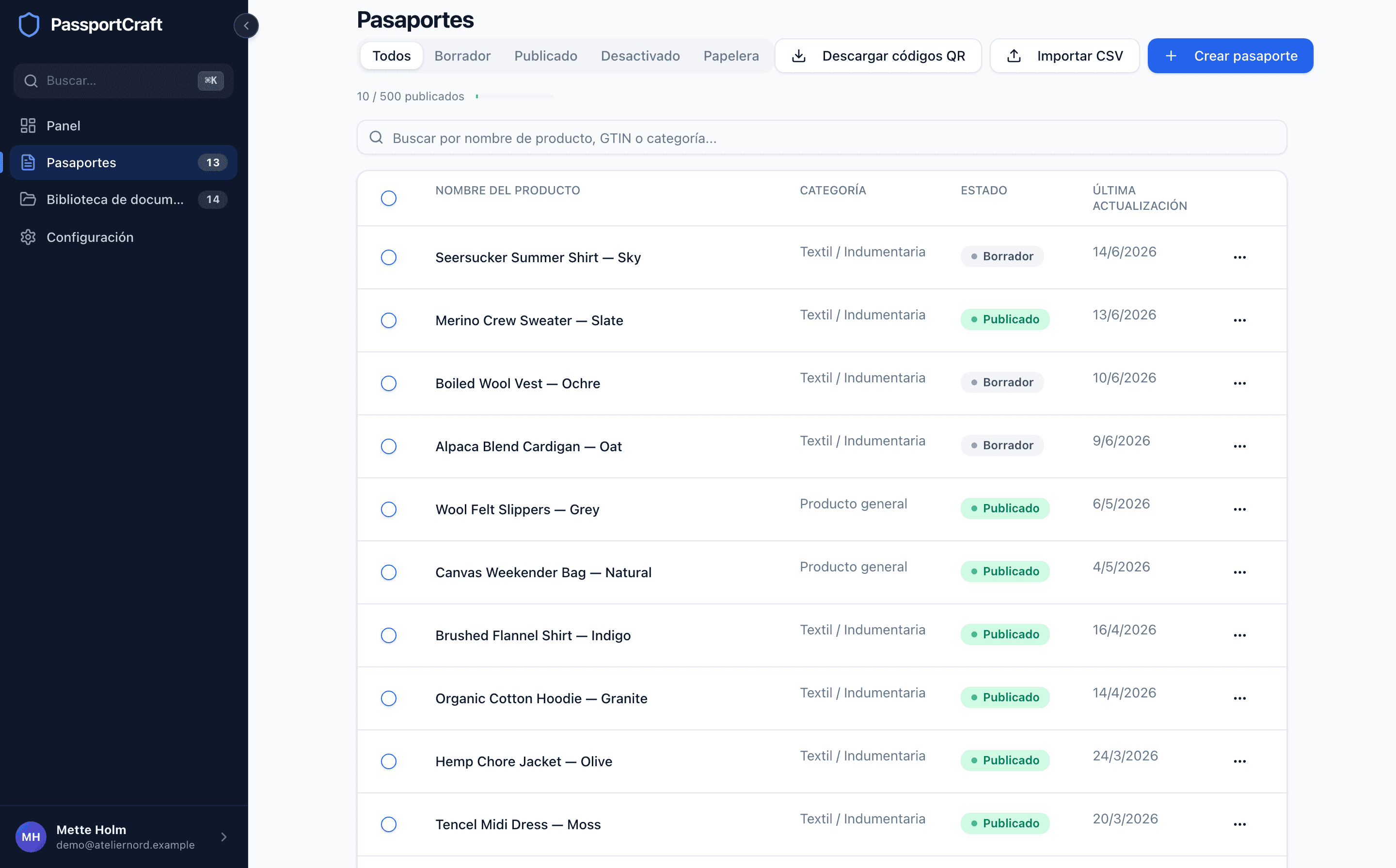Open the Canvas Weekender Bag — Natural passport
Viewport: 1396px width, 868px height.
tap(543, 572)
